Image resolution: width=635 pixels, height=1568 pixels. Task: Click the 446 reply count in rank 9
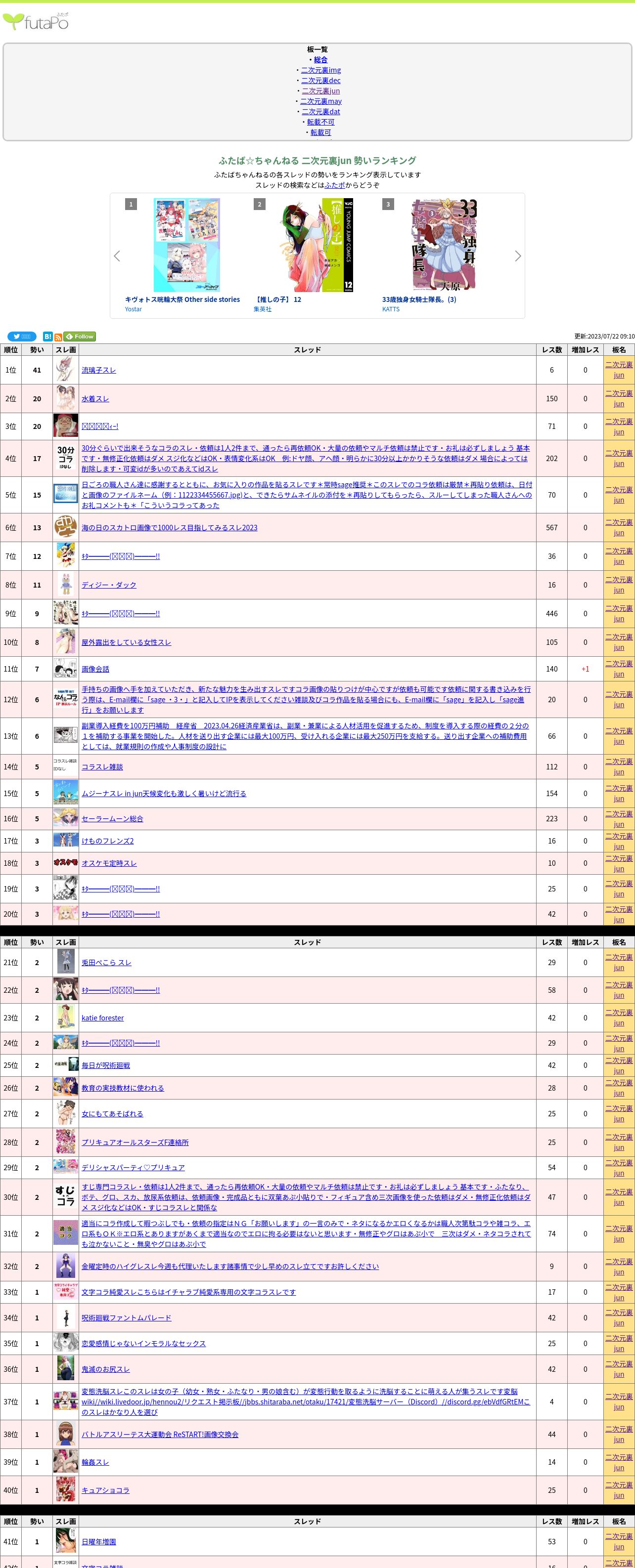(x=551, y=614)
